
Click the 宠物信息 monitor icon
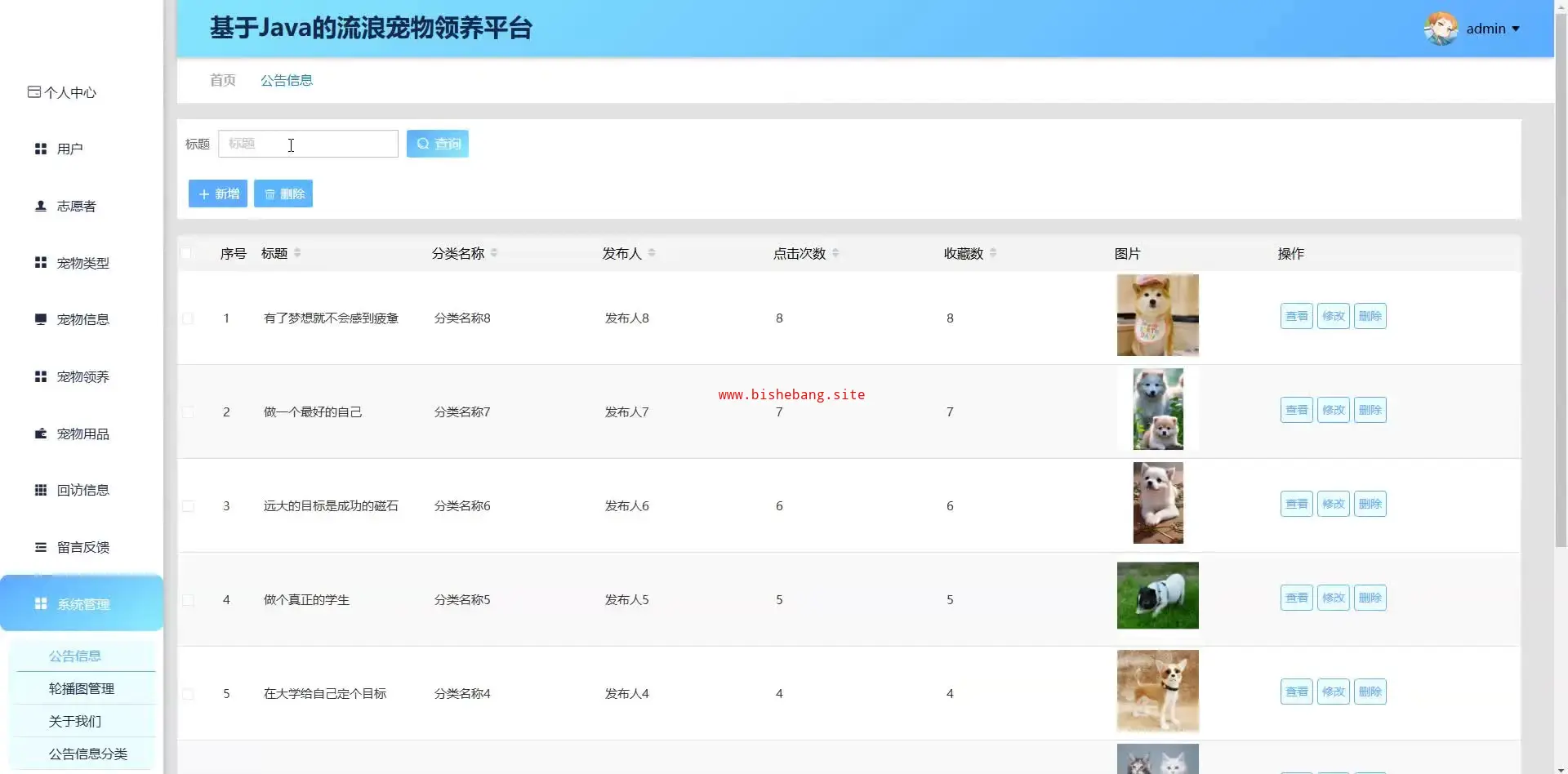40,319
